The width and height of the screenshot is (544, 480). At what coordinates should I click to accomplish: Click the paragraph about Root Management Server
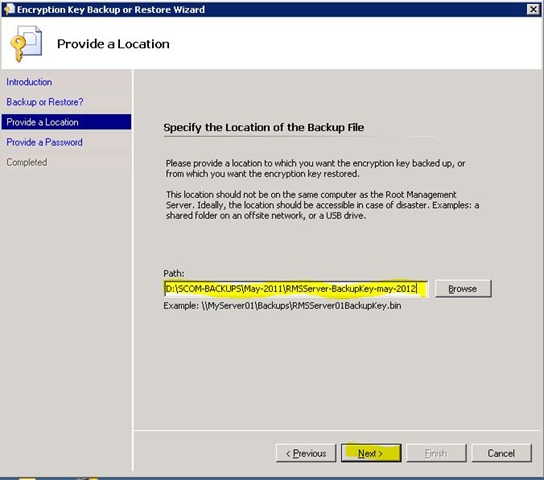[322, 205]
